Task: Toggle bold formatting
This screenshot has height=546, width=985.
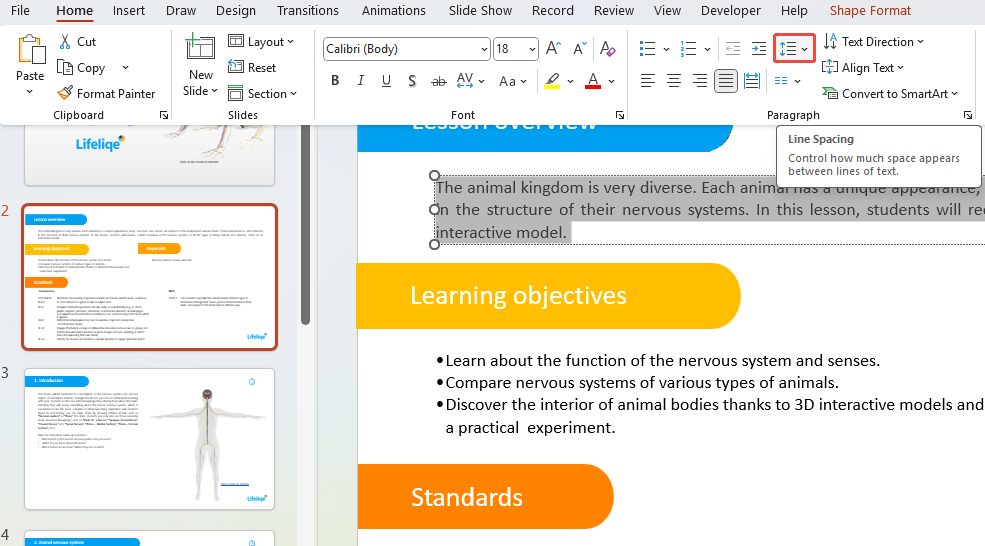Action: (x=335, y=81)
